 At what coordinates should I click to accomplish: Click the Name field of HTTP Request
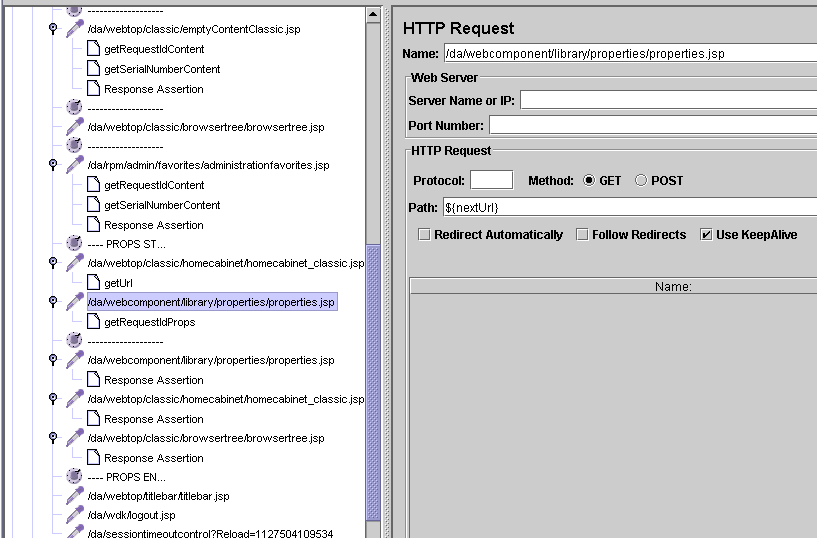[x=630, y=54]
